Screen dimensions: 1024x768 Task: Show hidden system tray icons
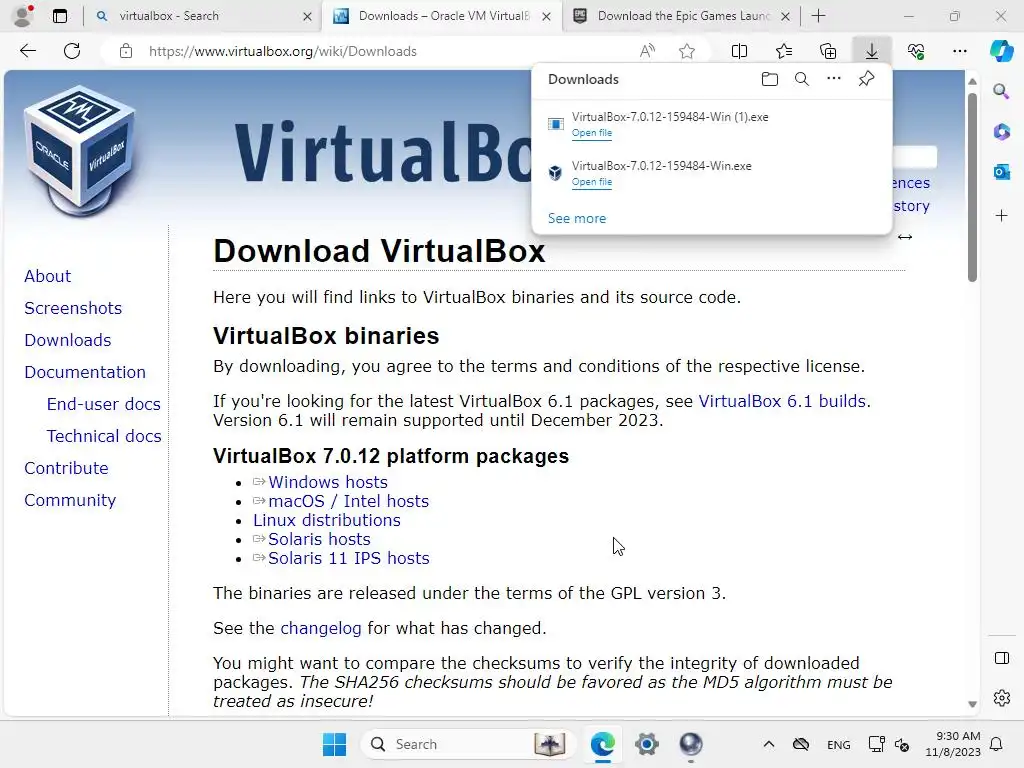pos(769,744)
